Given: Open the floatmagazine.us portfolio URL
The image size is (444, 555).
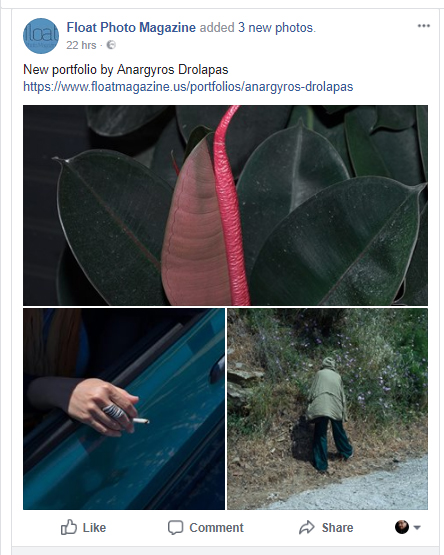Looking at the screenshot, I should coord(188,87).
